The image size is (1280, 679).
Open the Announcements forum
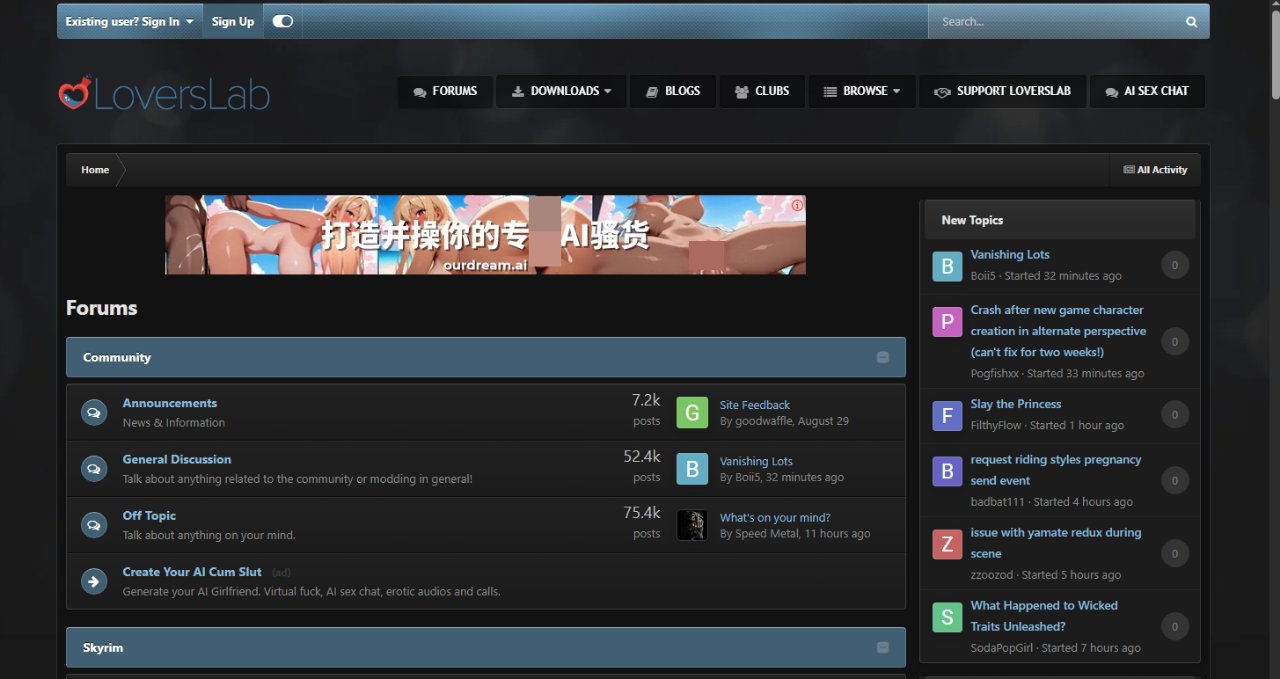click(x=170, y=403)
